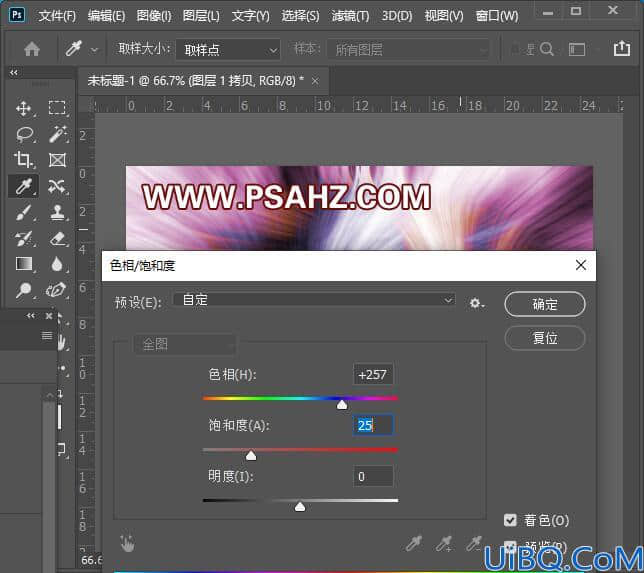Select the Dodge tool
This screenshot has width=644, height=573.
point(23,290)
